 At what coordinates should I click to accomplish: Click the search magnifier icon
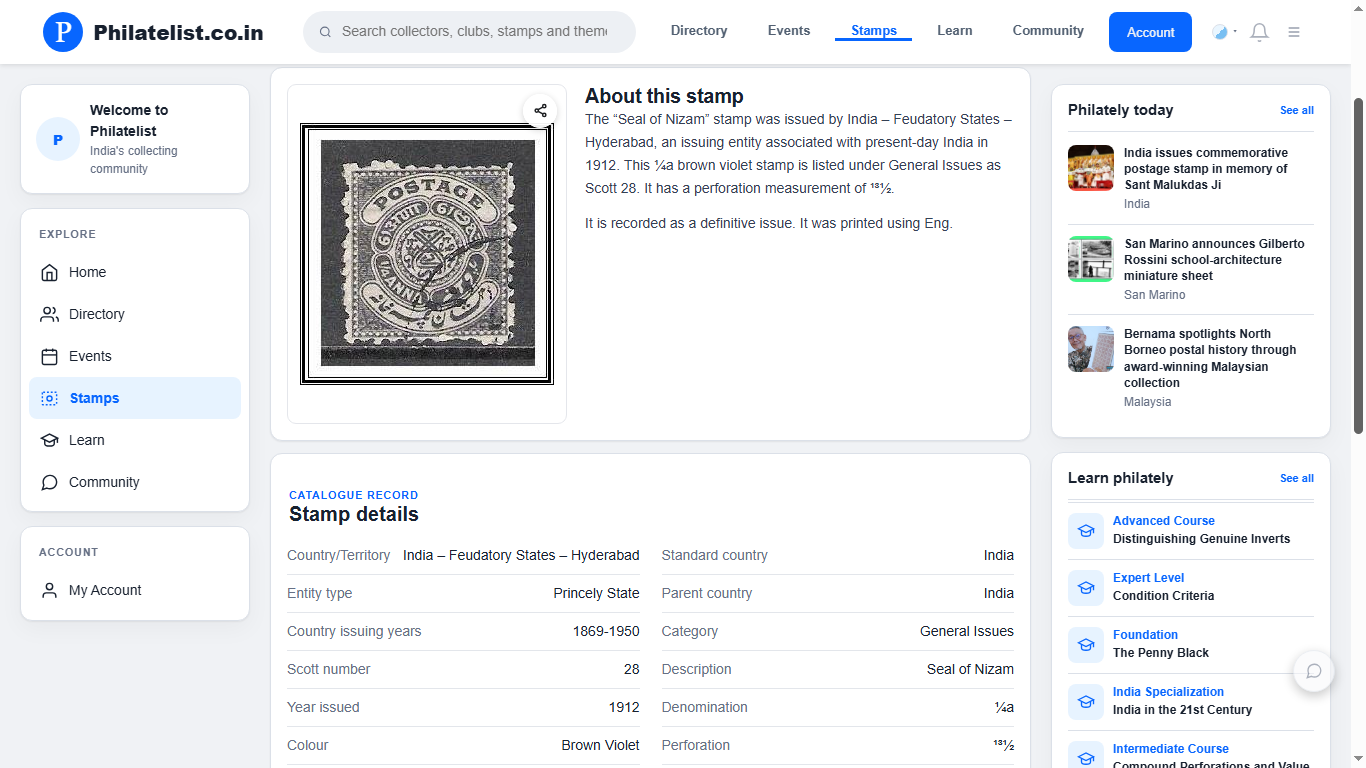click(x=325, y=32)
